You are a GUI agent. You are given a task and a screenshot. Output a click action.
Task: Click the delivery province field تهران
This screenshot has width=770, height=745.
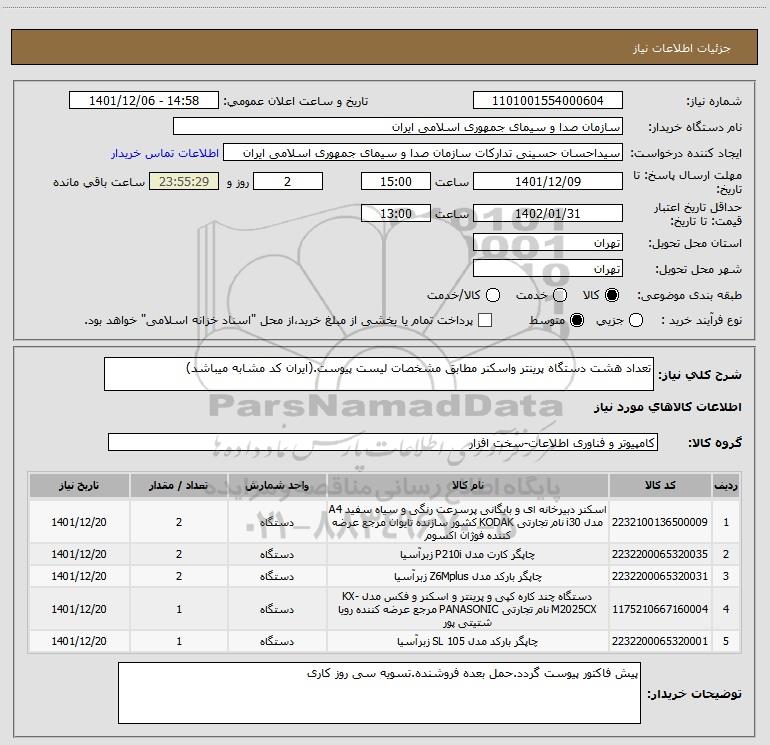(548, 243)
